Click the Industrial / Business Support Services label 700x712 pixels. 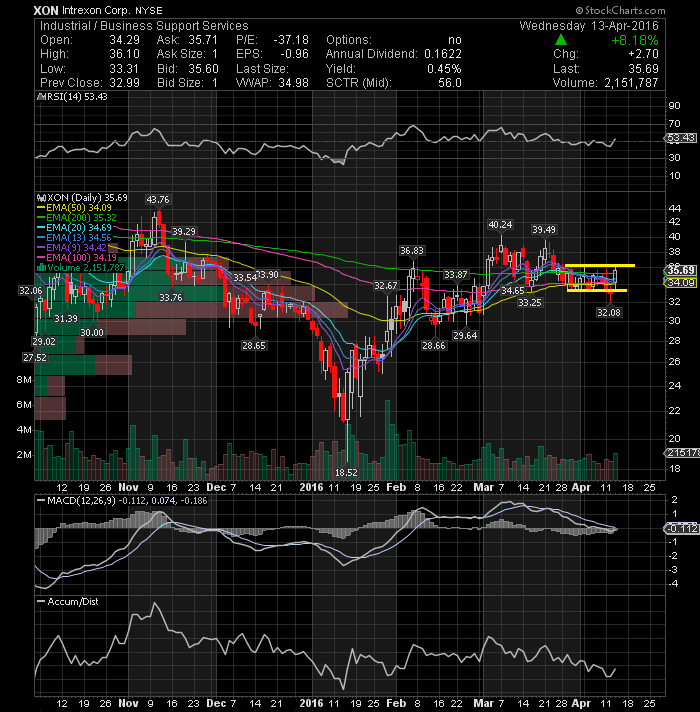pos(144,26)
